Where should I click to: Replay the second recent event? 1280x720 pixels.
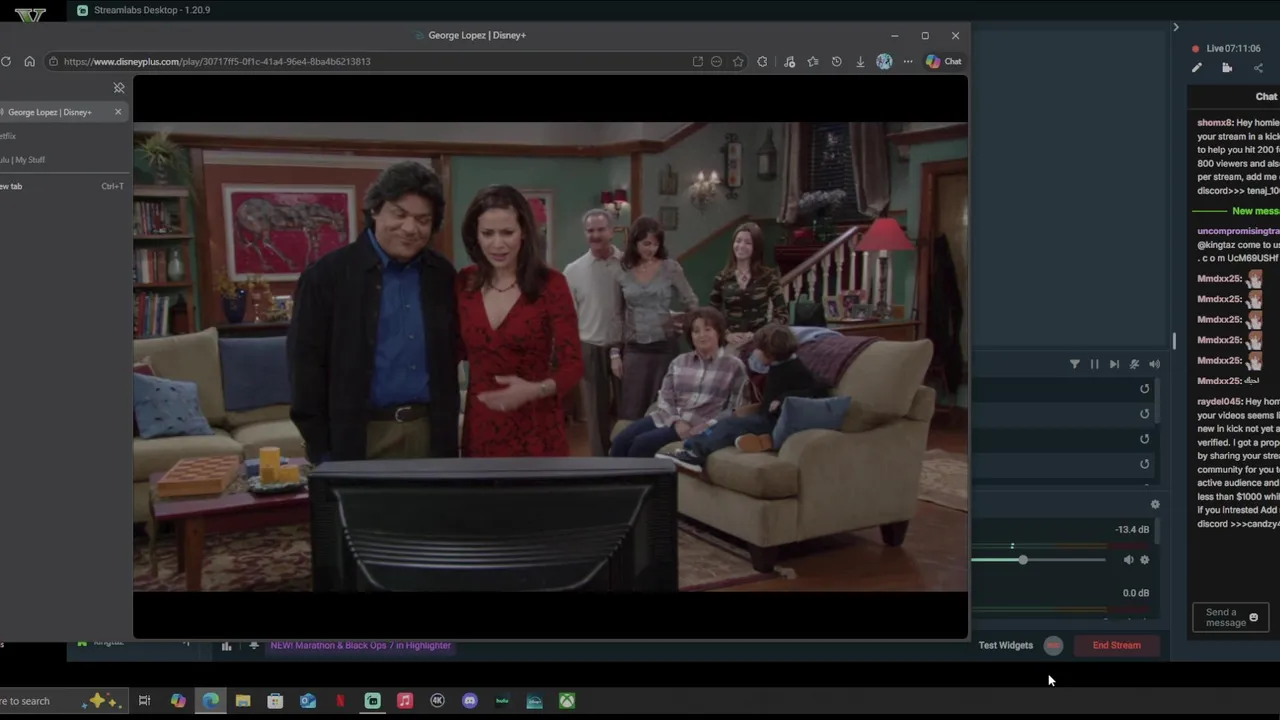click(x=1145, y=414)
